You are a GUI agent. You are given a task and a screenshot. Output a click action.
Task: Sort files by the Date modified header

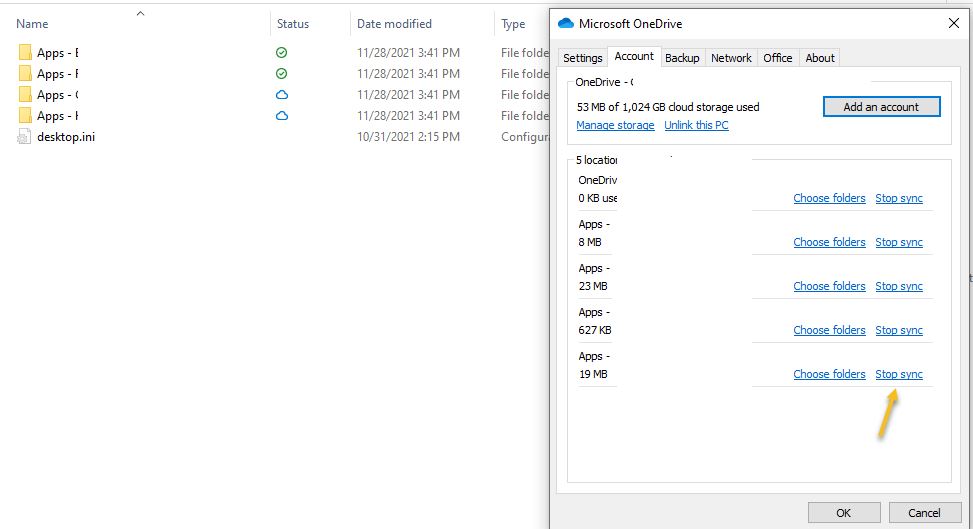click(395, 24)
